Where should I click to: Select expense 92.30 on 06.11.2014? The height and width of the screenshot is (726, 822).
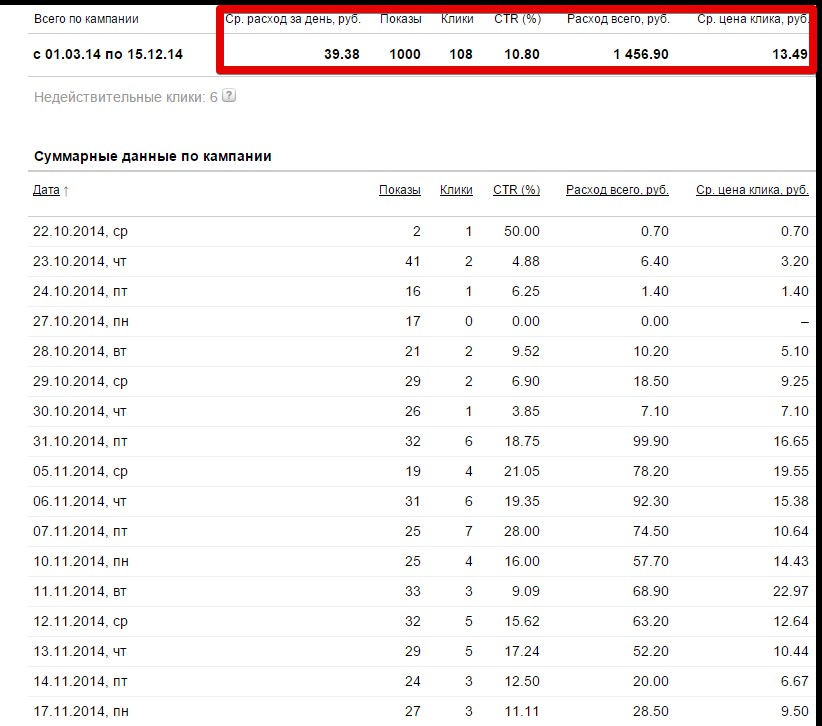[x=651, y=501]
